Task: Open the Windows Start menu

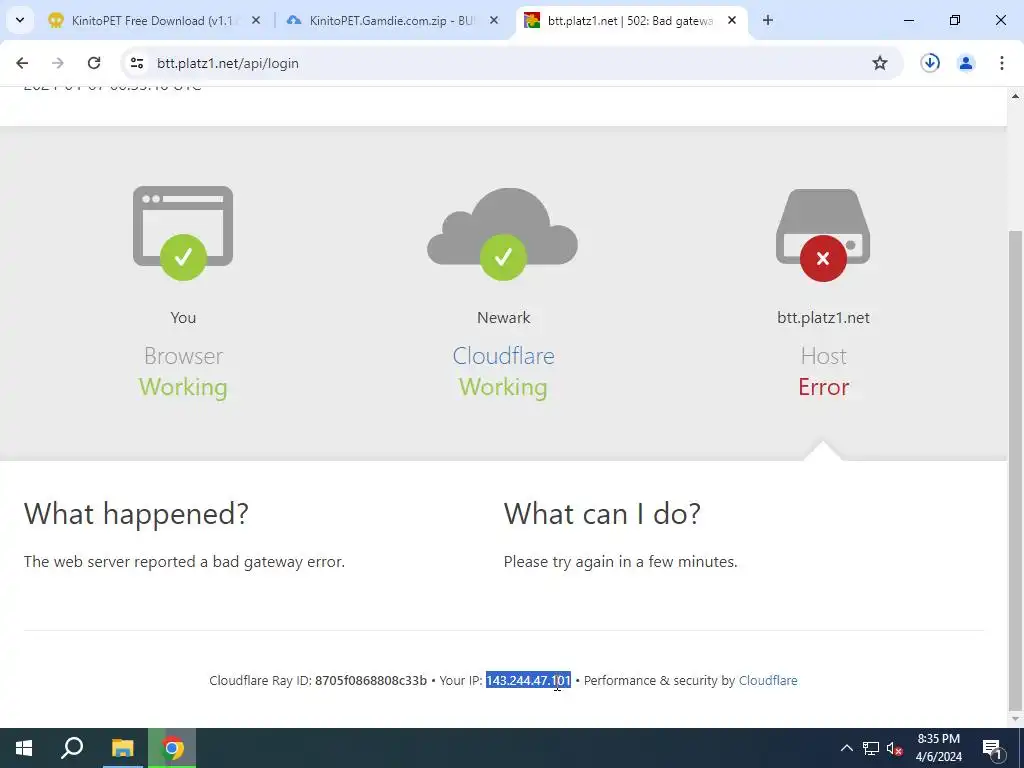Action: click(x=24, y=748)
